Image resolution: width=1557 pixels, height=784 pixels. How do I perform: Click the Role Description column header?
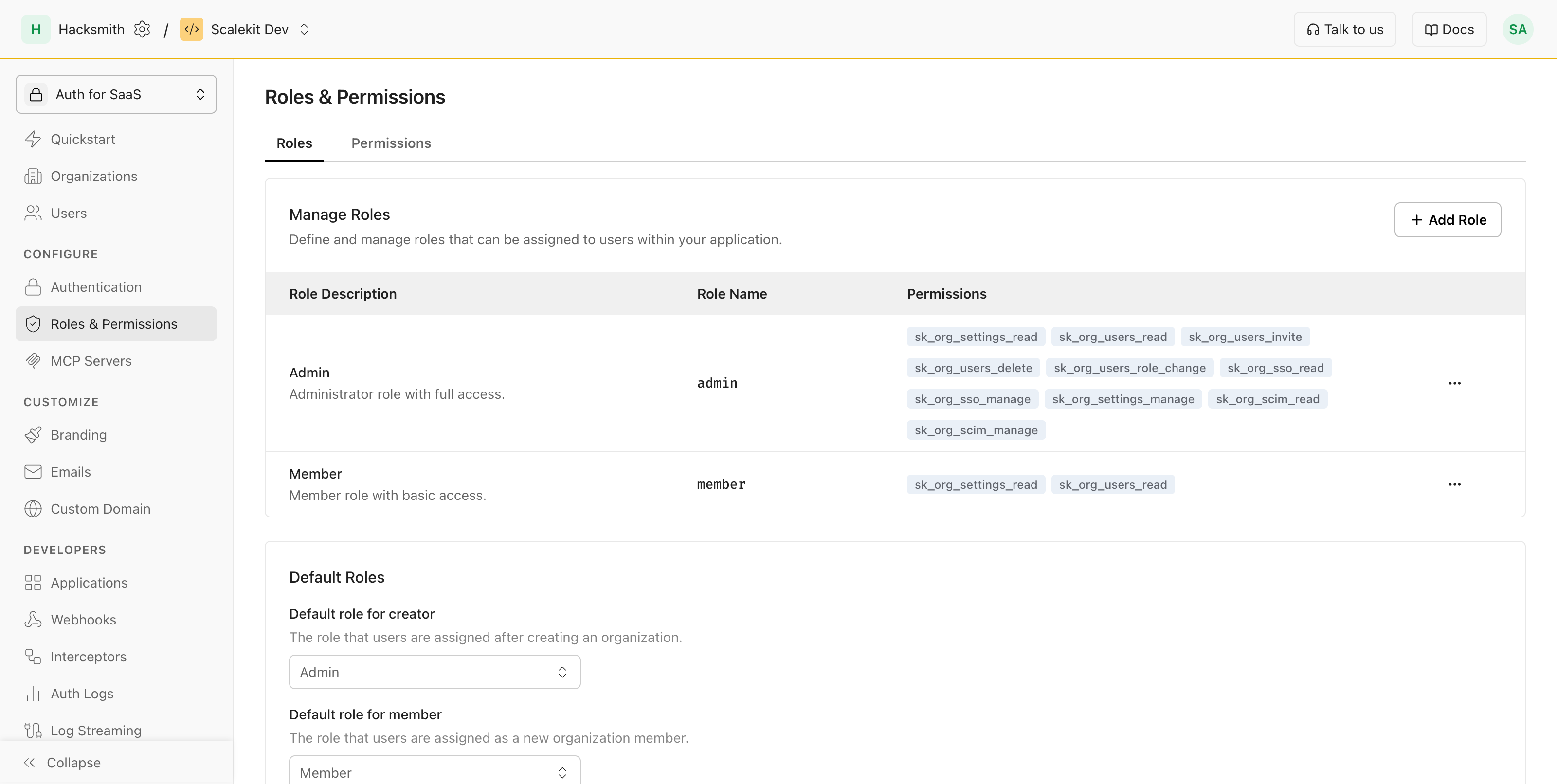[343, 294]
